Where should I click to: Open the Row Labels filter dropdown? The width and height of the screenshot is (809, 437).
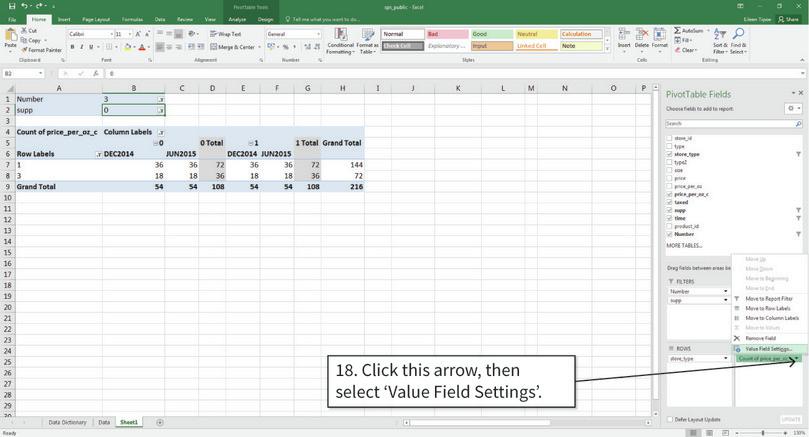coord(98,154)
